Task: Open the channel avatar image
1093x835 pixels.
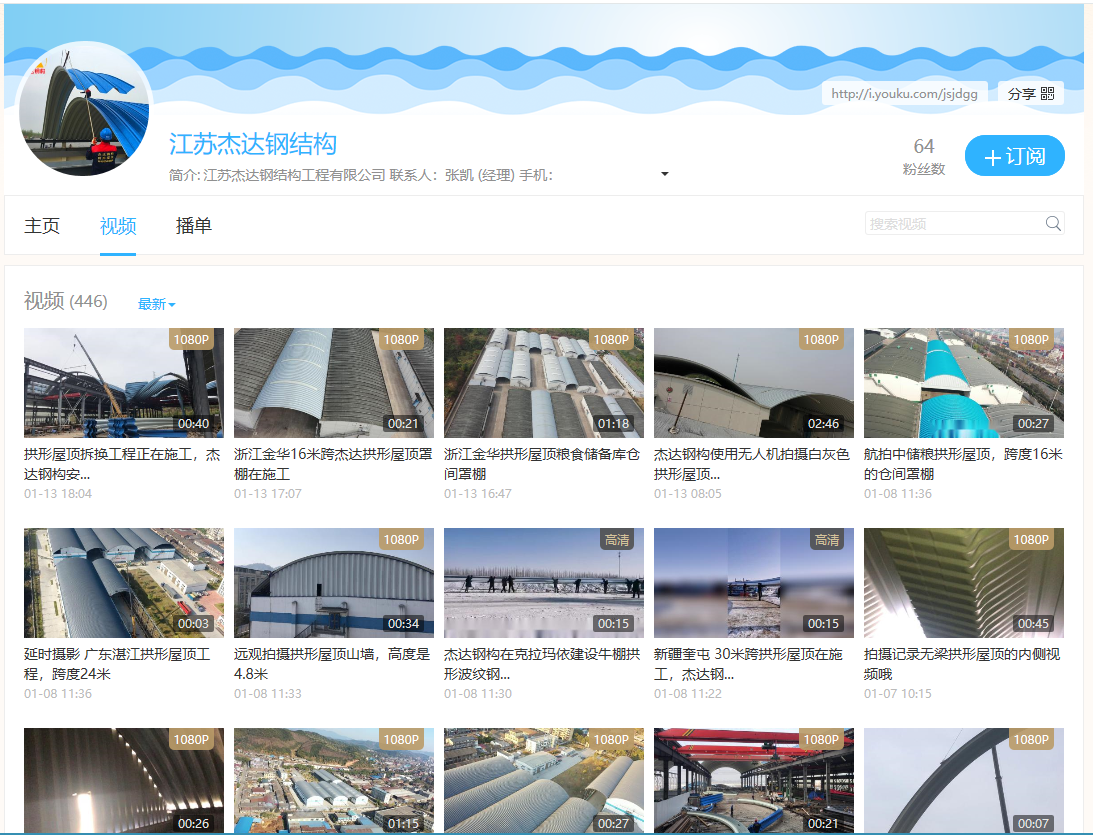Action: pos(85,109)
